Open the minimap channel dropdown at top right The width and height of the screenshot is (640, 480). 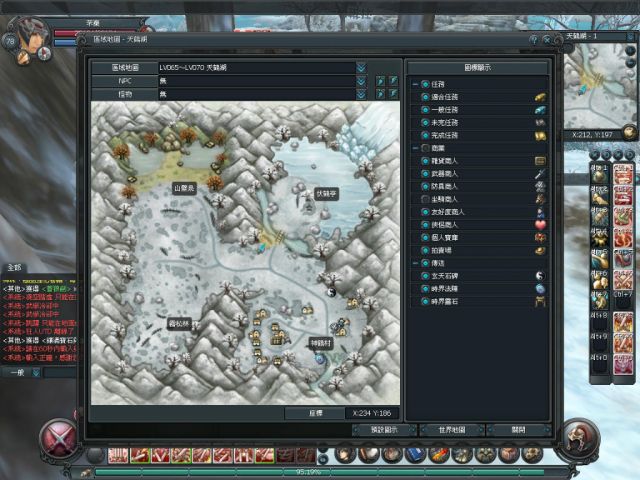click(x=631, y=36)
